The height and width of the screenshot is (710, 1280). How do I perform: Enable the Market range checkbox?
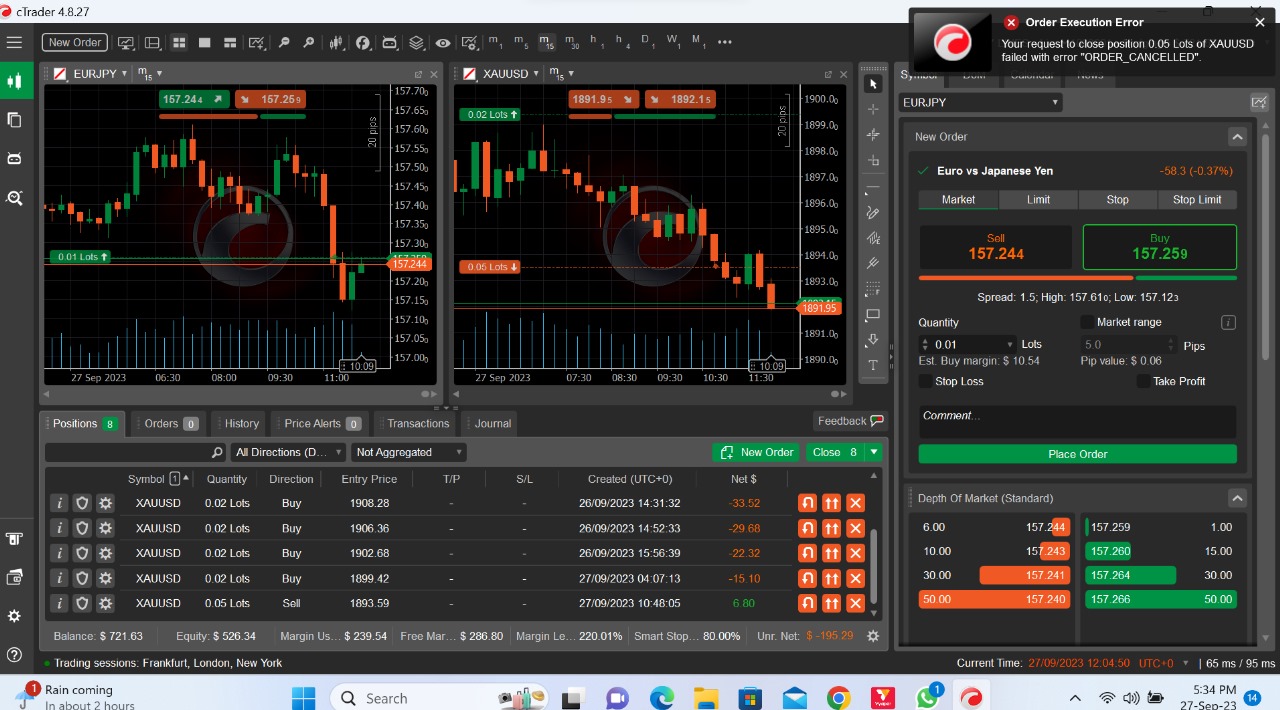pyautogui.click(x=1086, y=322)
